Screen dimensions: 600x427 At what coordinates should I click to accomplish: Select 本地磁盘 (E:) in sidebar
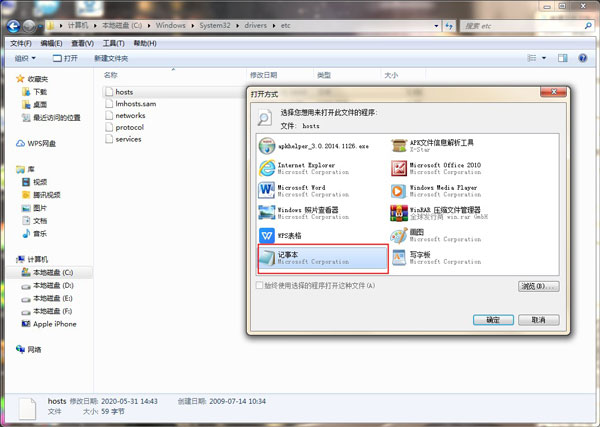click(x=47, y=298)
